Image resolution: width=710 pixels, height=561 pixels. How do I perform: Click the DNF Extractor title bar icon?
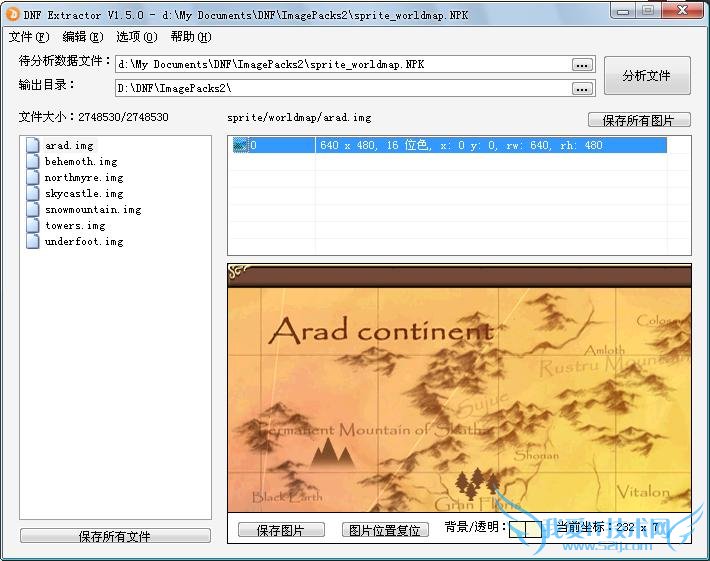(x=13, y=14)
